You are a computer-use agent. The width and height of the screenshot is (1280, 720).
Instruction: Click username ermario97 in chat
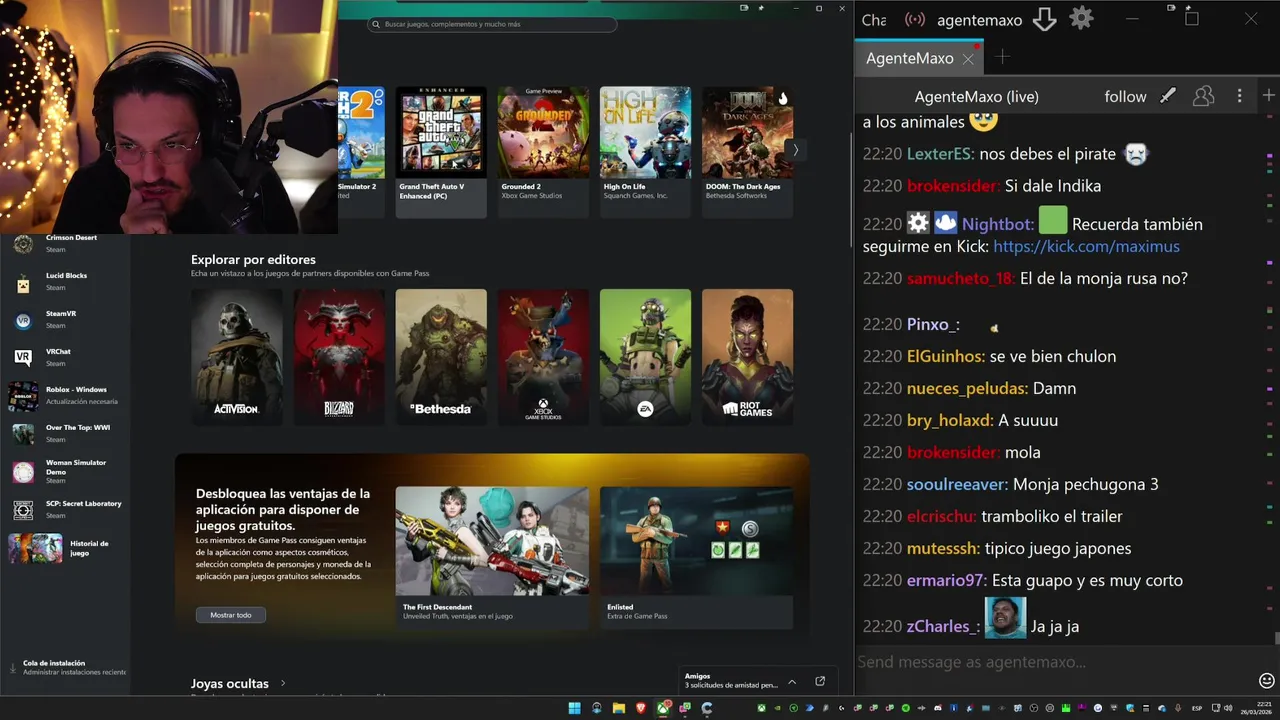coord(947,580)
